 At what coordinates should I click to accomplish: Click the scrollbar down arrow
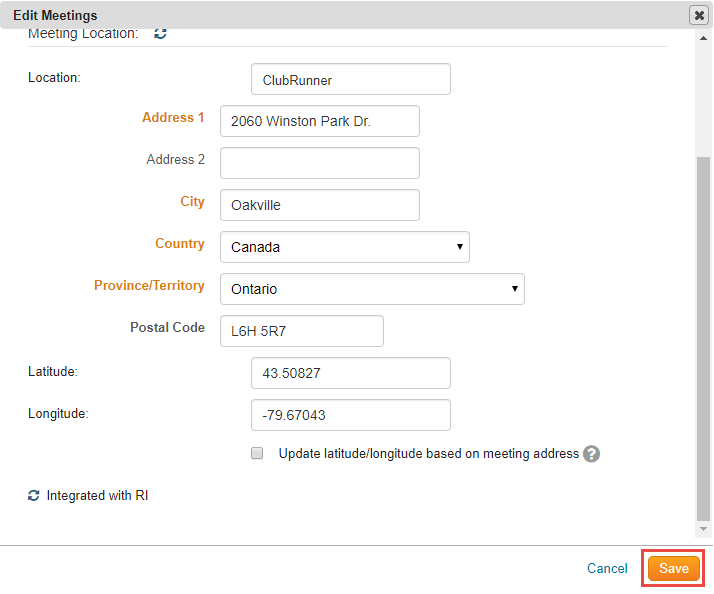704,529
